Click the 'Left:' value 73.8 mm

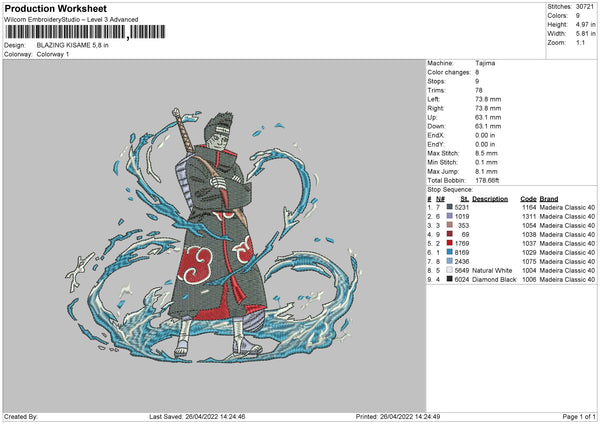click(x=488, y=99)
